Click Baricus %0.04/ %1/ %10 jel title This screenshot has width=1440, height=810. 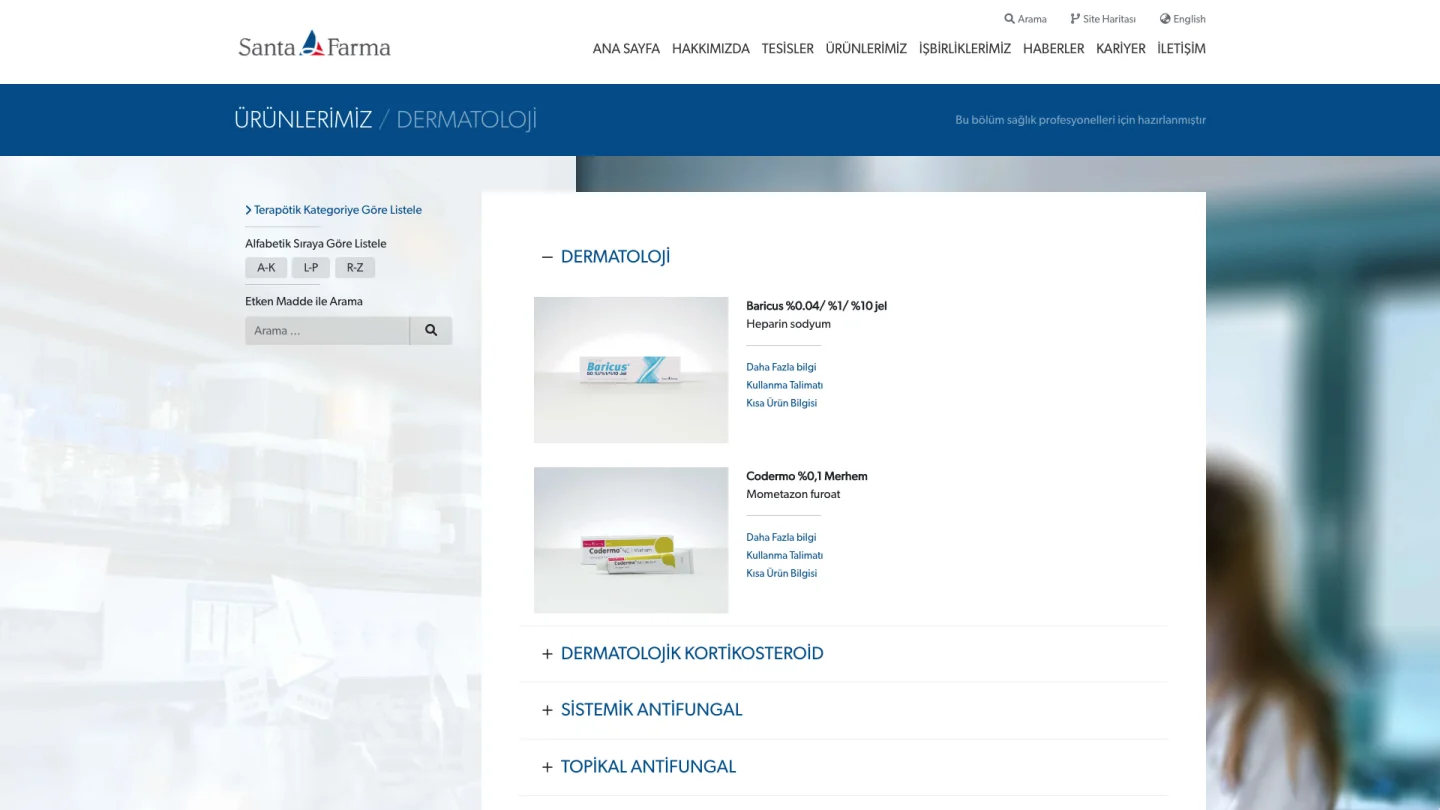tap(817, 306)
